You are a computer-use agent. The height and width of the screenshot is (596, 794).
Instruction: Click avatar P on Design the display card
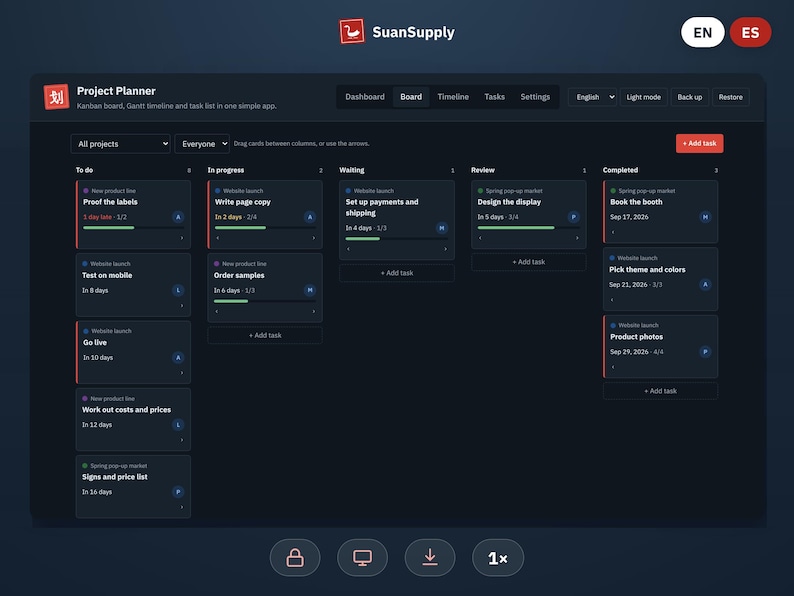coord(573,217)
